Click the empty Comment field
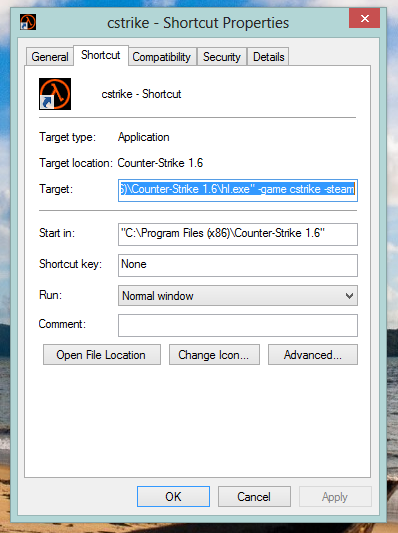Screen dimensions: 398x533 (238, 325)
